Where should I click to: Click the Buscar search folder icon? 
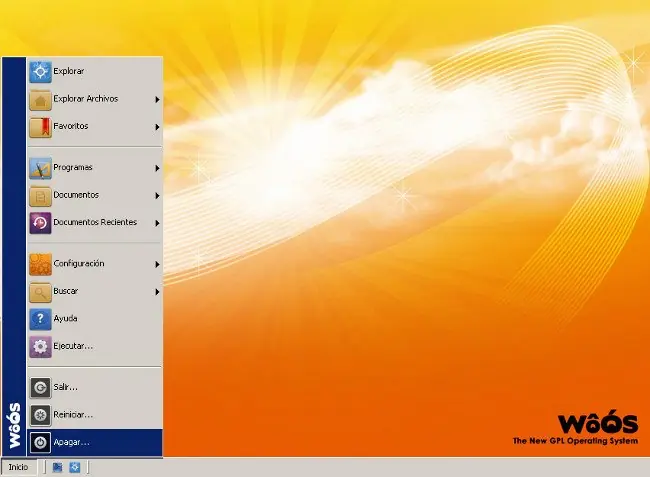(40, 291)
